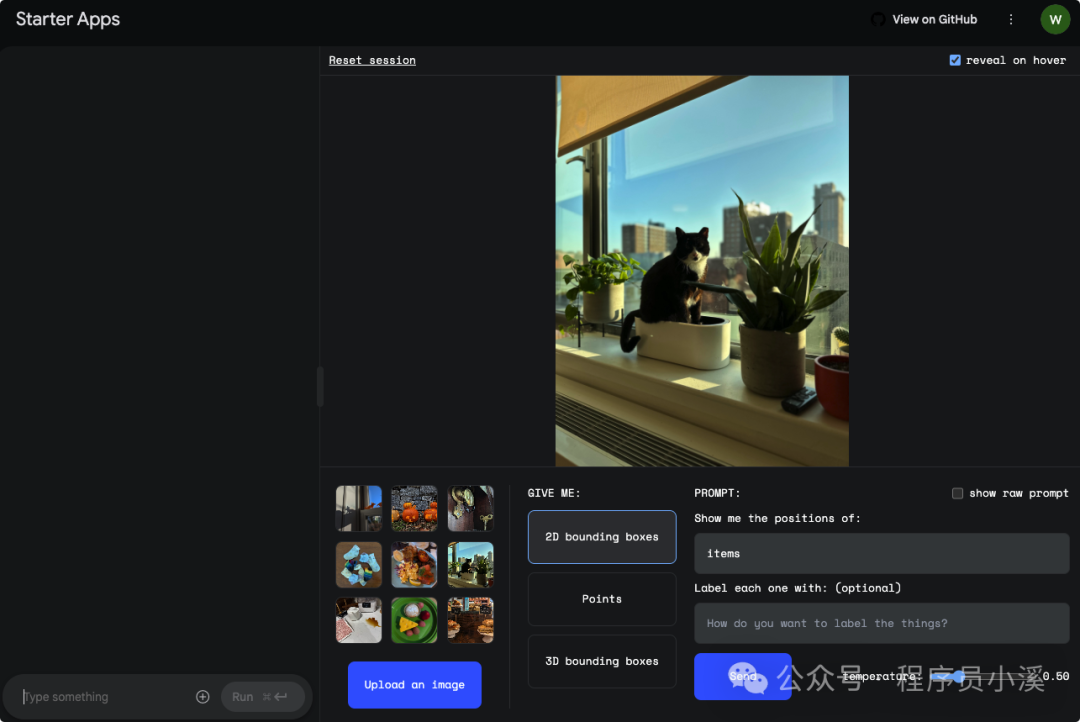
Task: Select the bakery display example thumbnail
Action: pyautogui.click(x=470, y=620)
